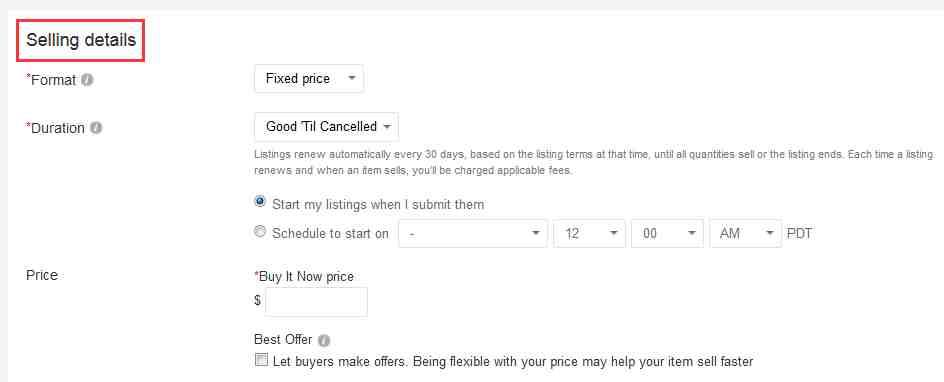Click the Best Offer label text

point(284,340)
